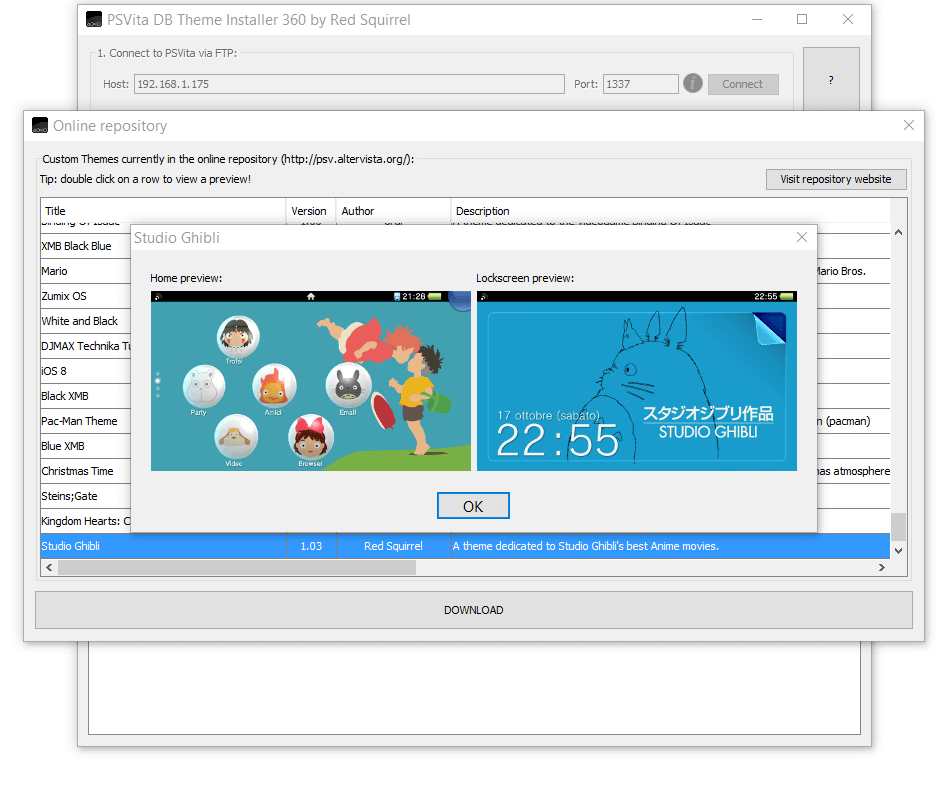Click the question mark help button
This screenshot has height=791, width=951.
pos(830,80)
